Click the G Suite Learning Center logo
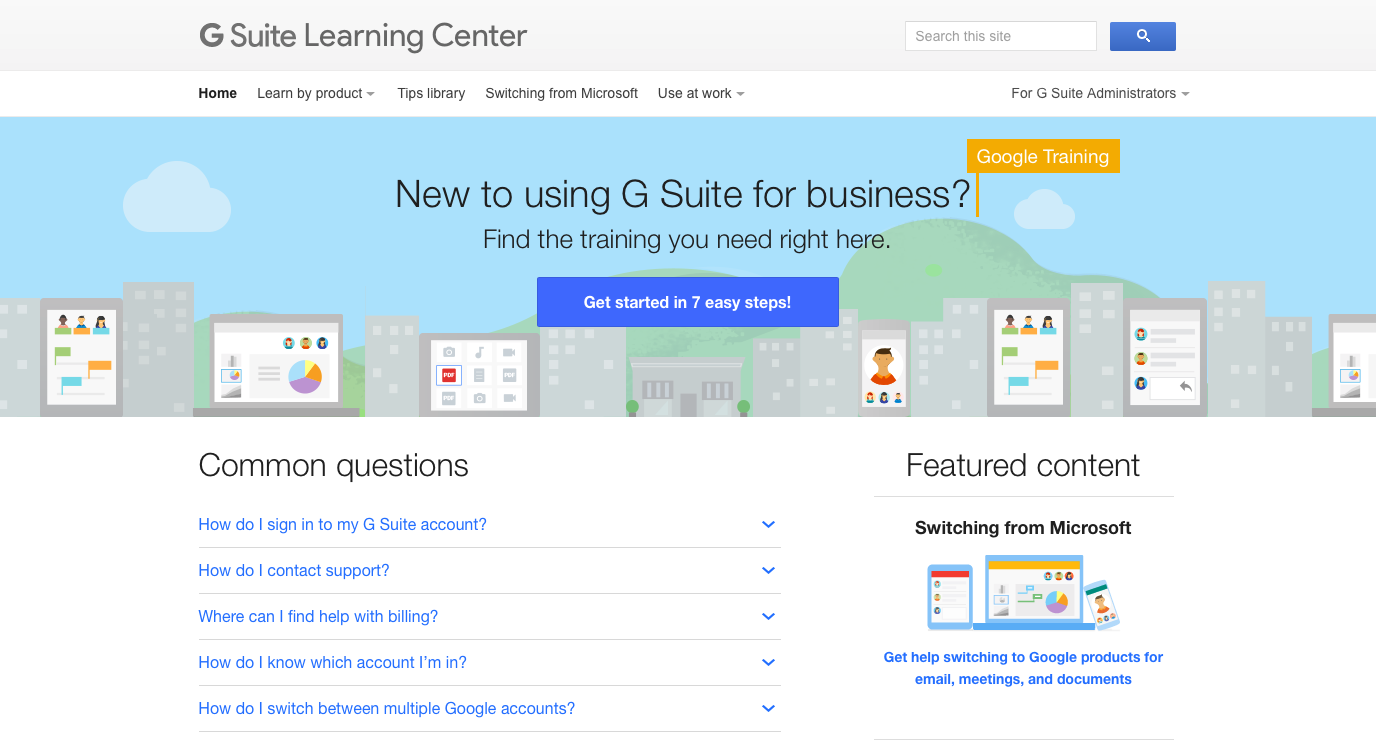Screen dimensions: 1376x741 coord(362,35)
